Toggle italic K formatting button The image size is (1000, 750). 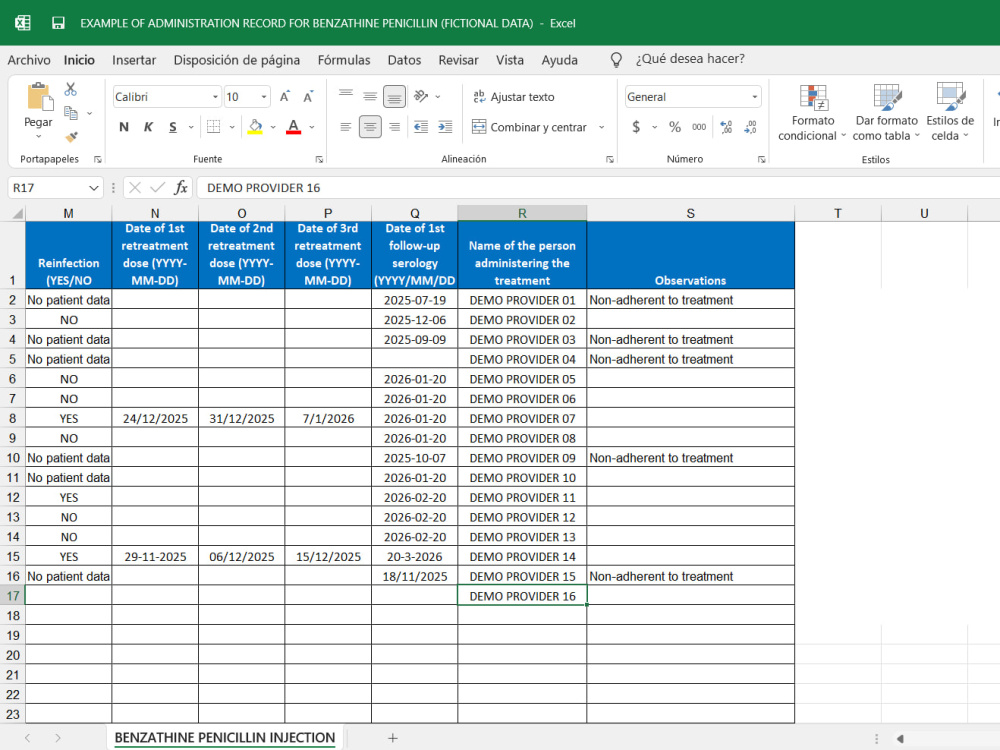coord(148,127)
